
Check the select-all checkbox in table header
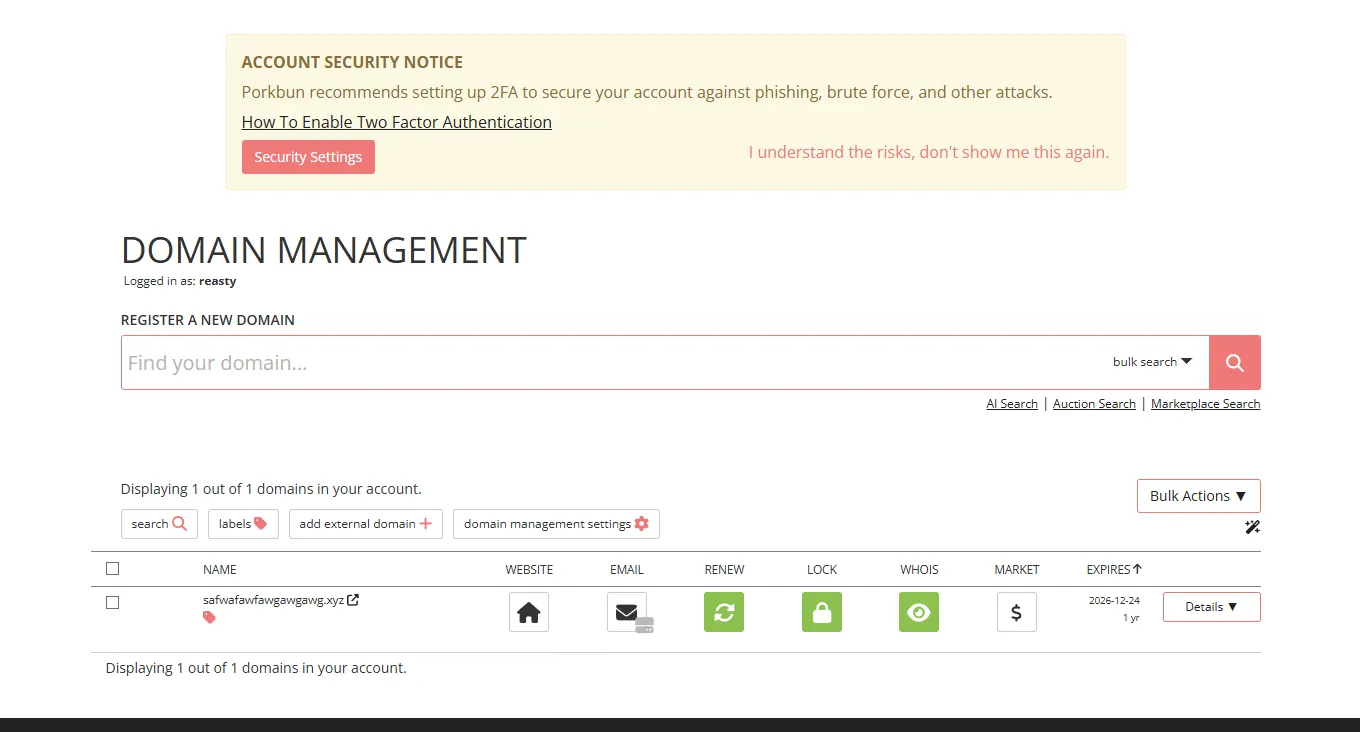[x=112, y=569]
